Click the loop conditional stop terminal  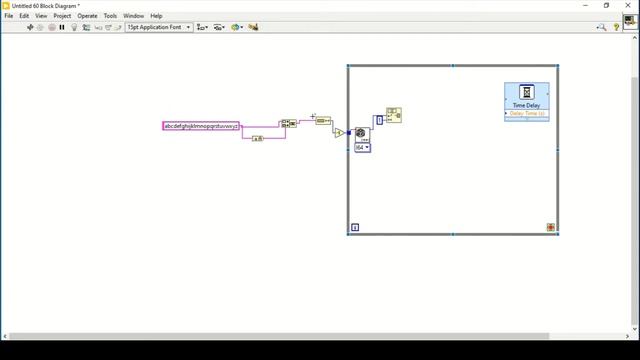(x=551, y=227)
